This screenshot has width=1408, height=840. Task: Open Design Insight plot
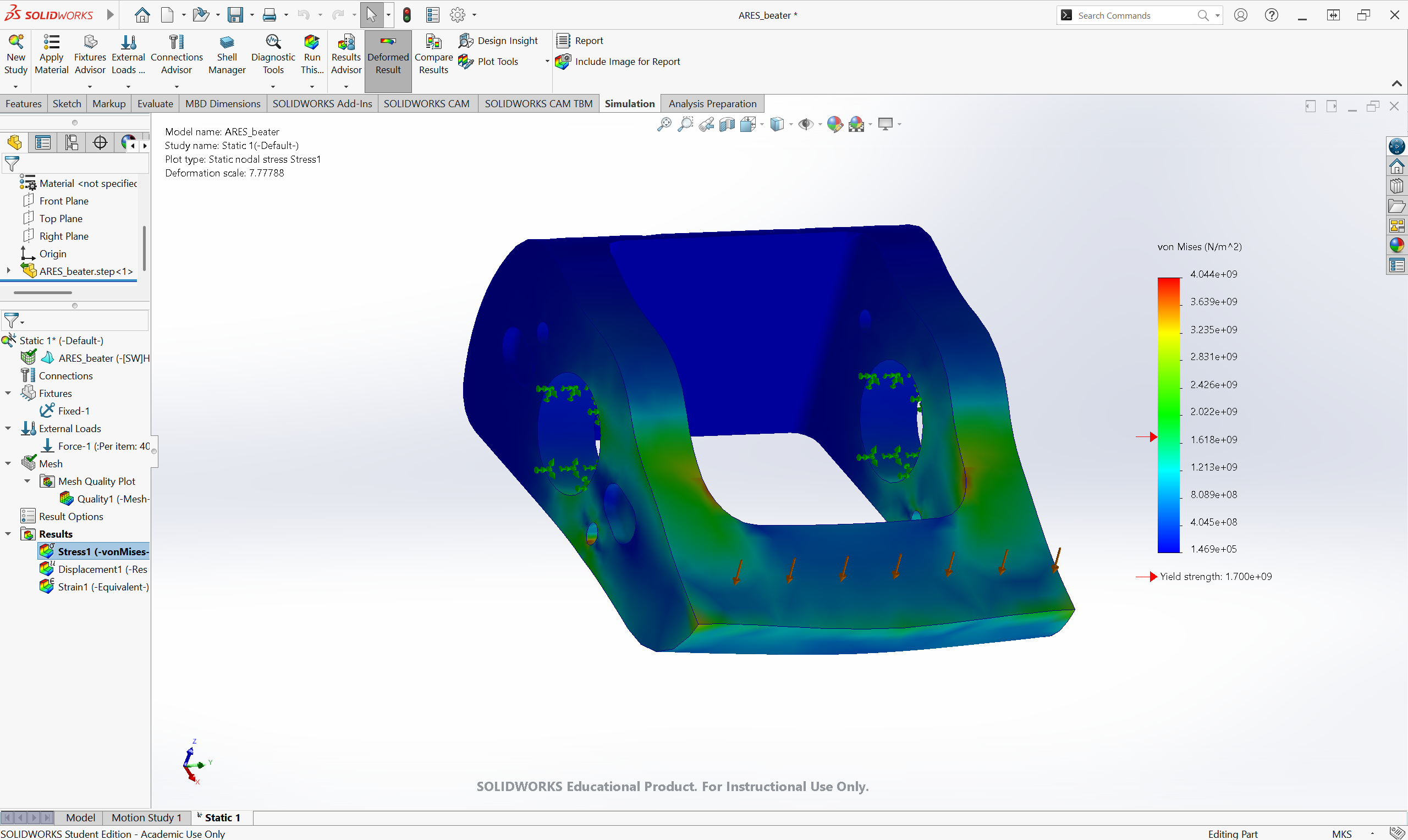(498, 41)
